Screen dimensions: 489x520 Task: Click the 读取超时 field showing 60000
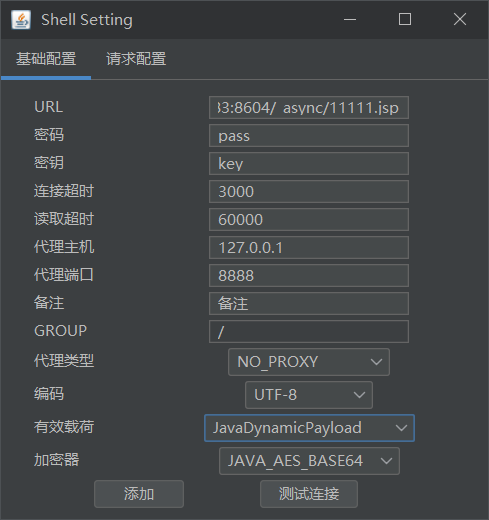tap(309, 220)
